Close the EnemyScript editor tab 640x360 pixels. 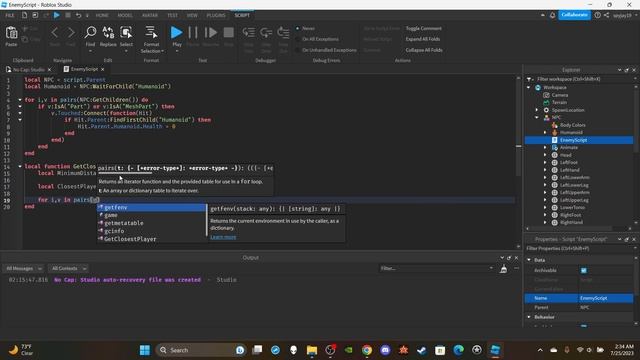pyautogui.click(x=102, y=69)
